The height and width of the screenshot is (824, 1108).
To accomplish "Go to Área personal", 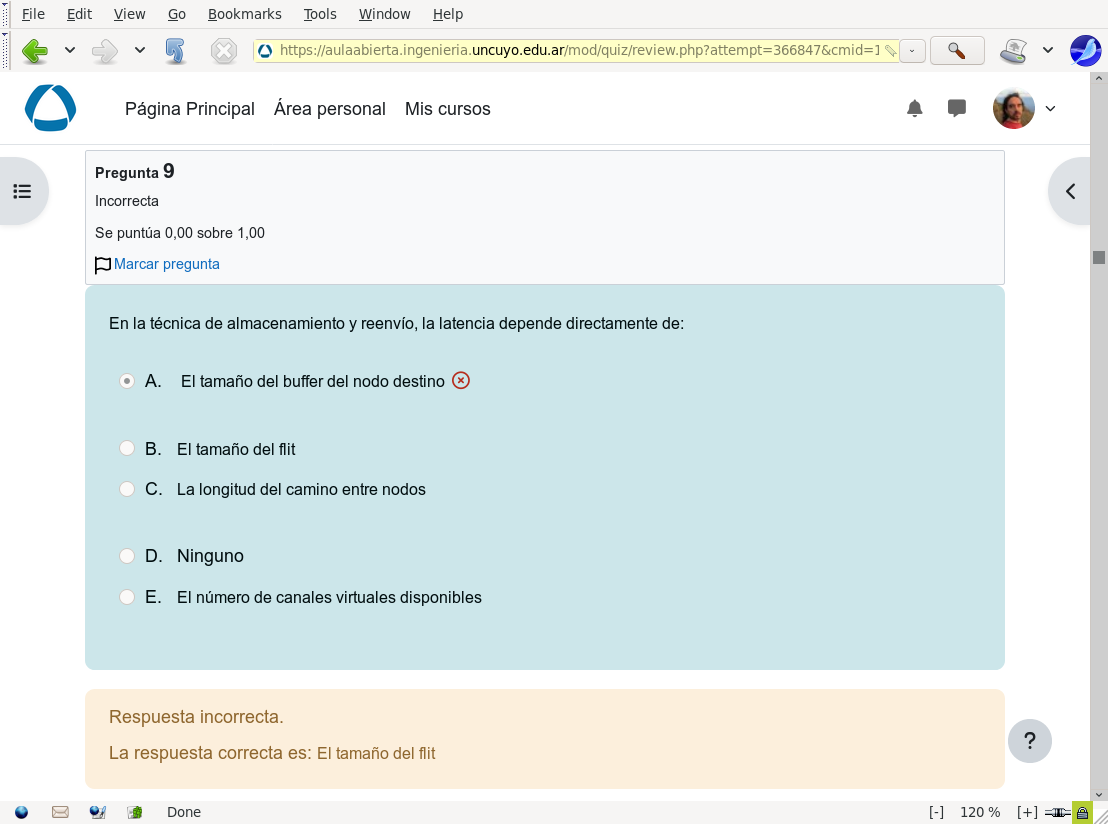I will click(x=330, y=109).
